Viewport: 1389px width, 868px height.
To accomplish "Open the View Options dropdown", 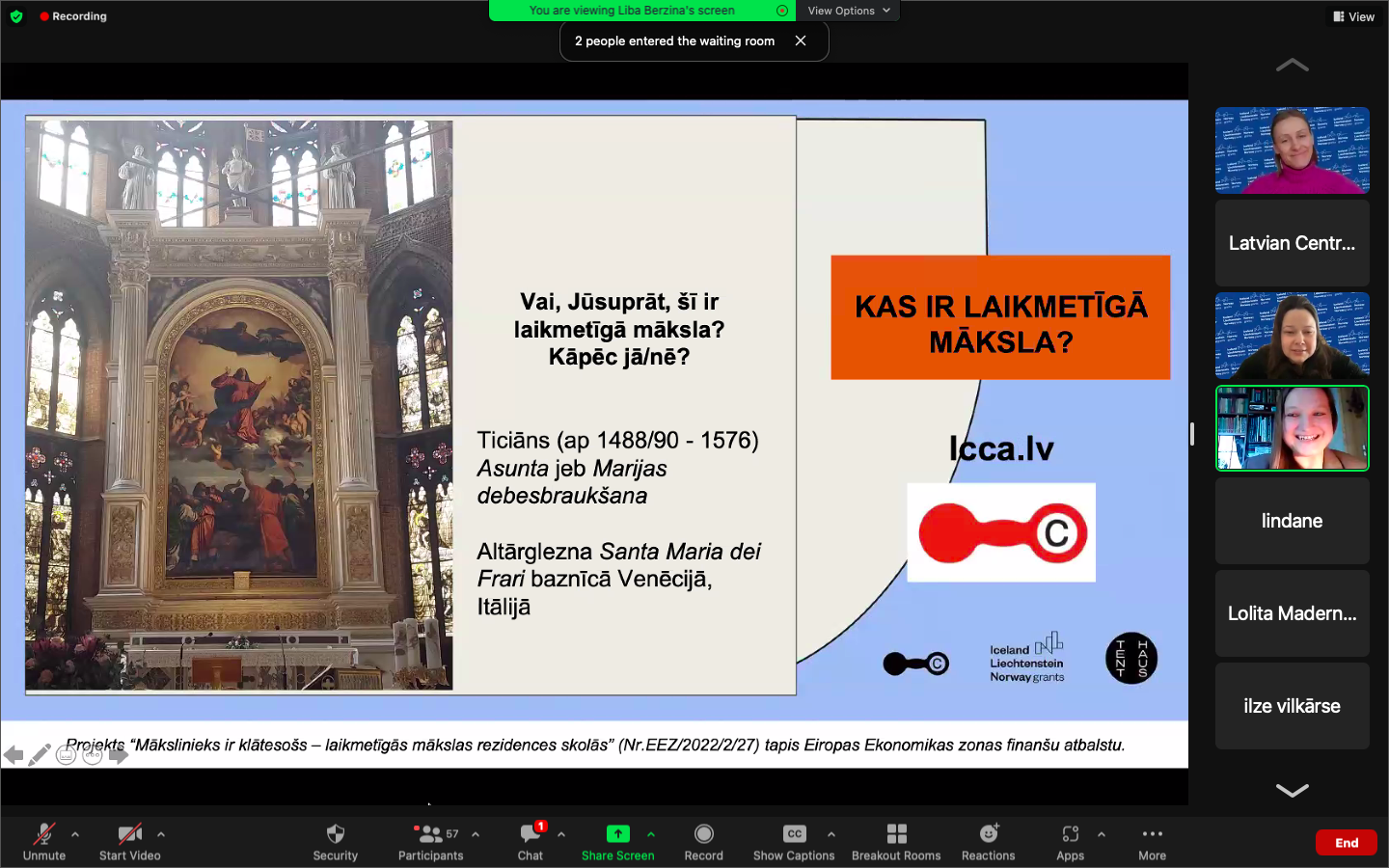I will pyautogui.click(x=849, y=11).
